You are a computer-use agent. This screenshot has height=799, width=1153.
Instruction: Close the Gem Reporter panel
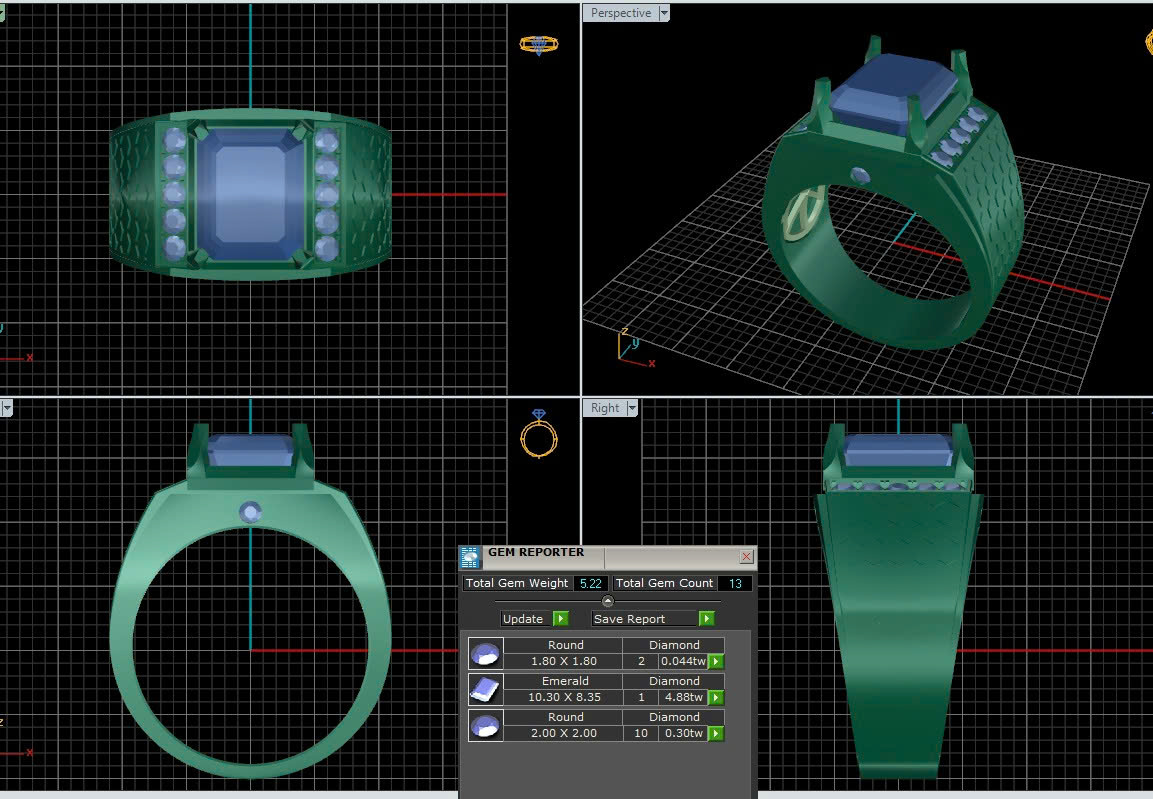tap(746, 556)
